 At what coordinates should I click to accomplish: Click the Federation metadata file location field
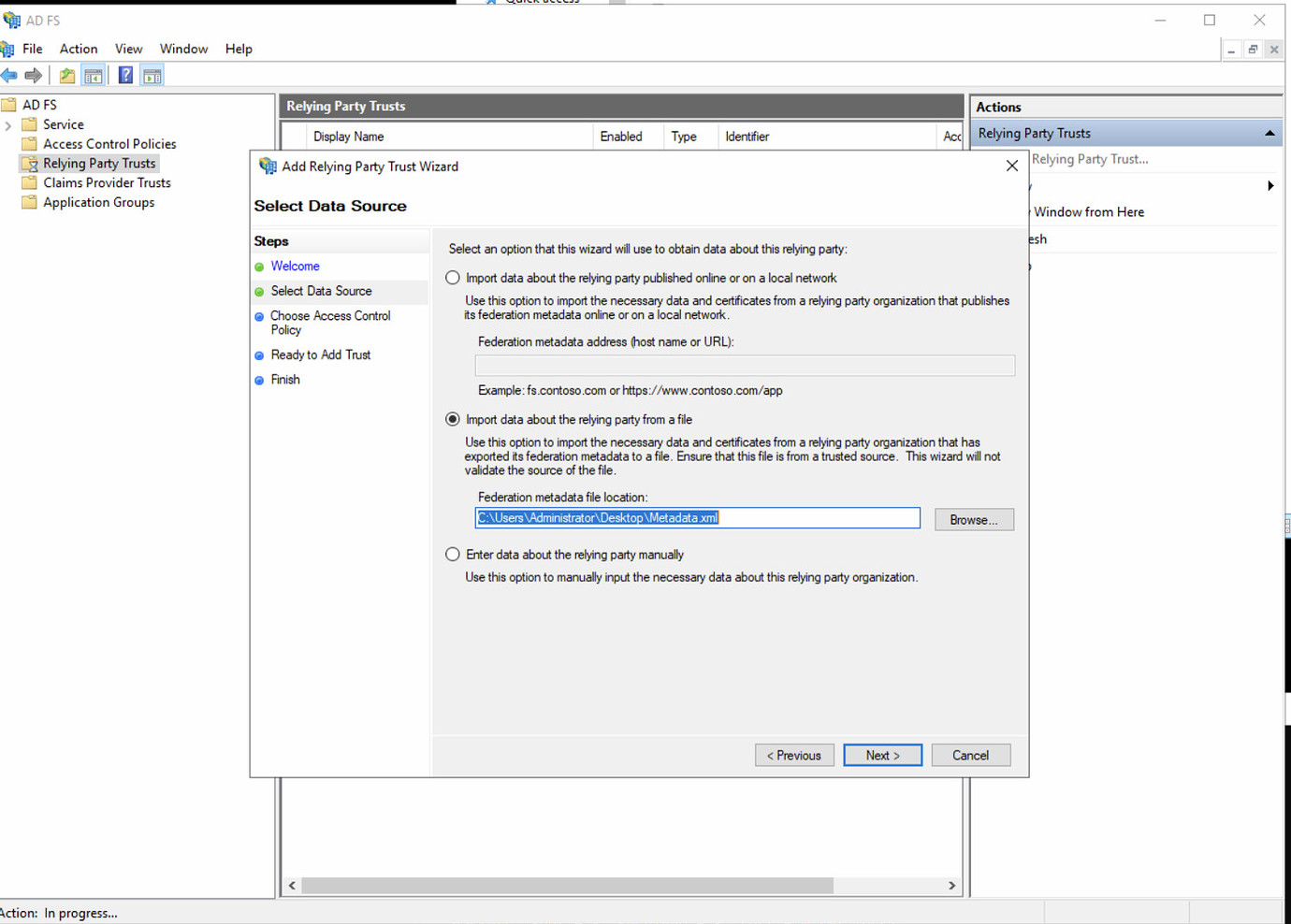696,517
